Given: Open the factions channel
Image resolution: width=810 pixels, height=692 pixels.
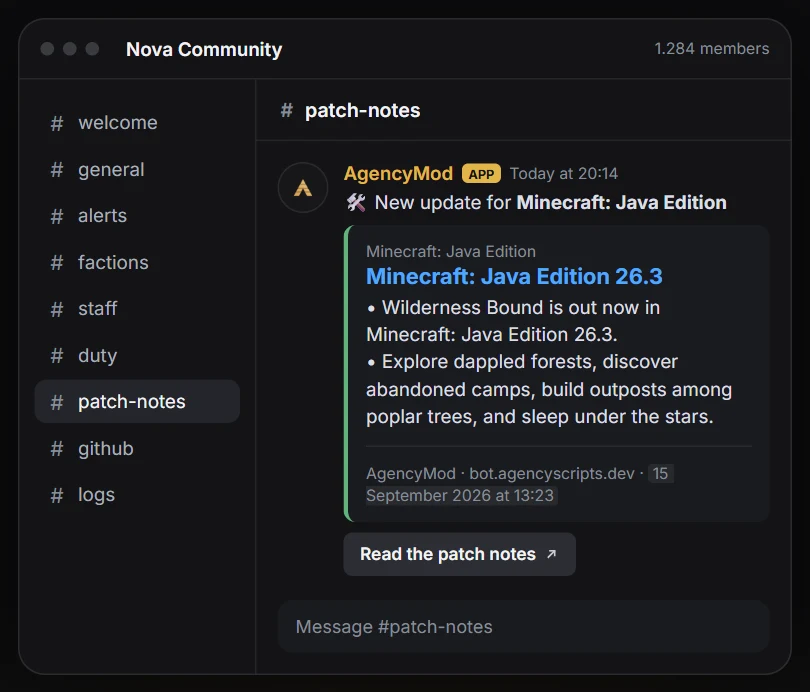Looking at the screenshot, I should point(137,262).
